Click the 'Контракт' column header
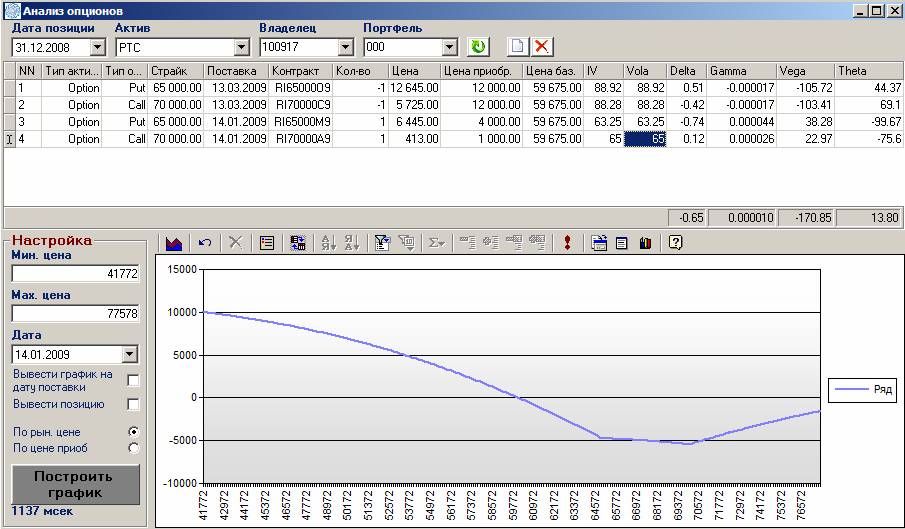 (300, 71)
